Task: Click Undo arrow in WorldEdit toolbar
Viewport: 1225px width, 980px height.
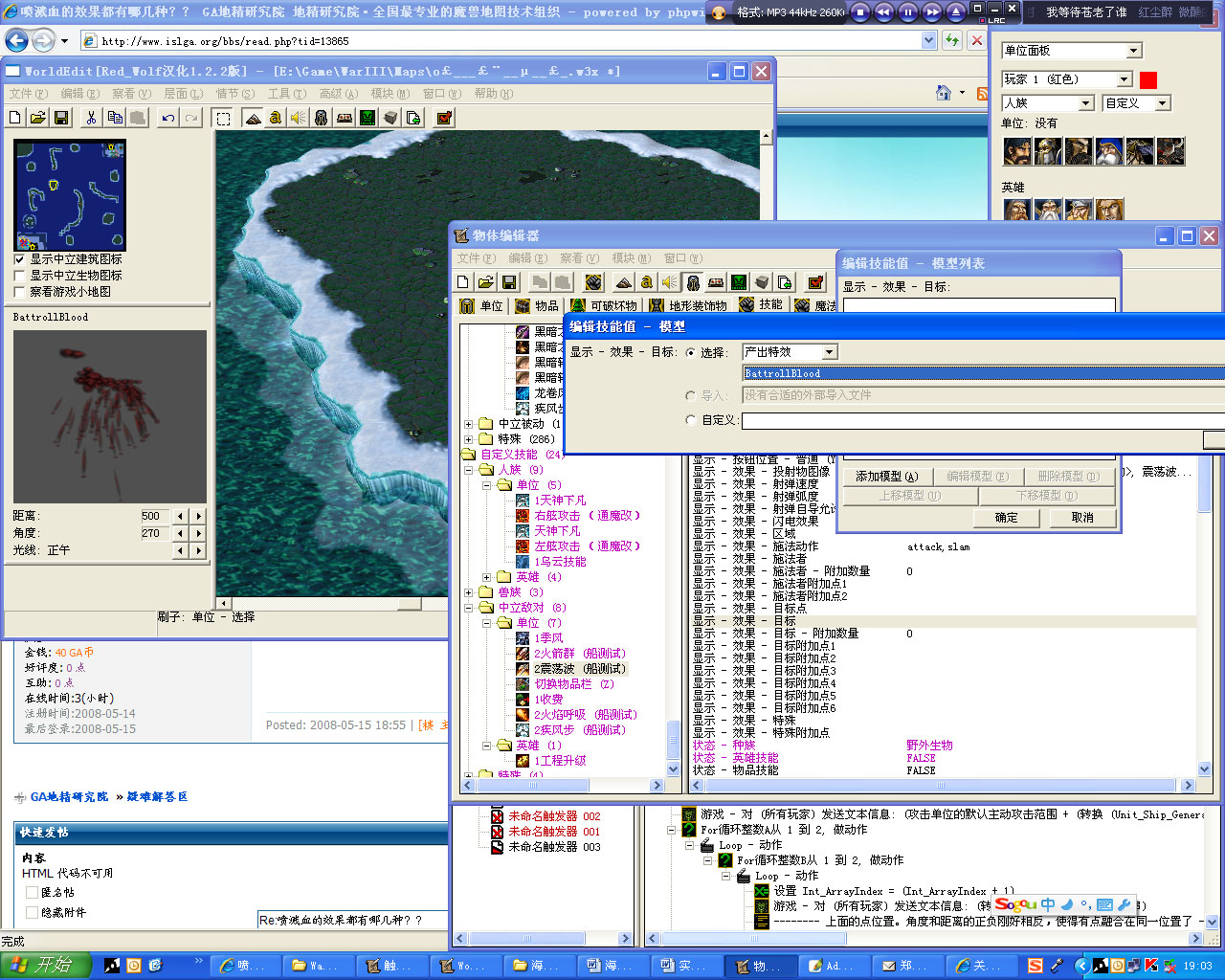Action: pos(168,118)
